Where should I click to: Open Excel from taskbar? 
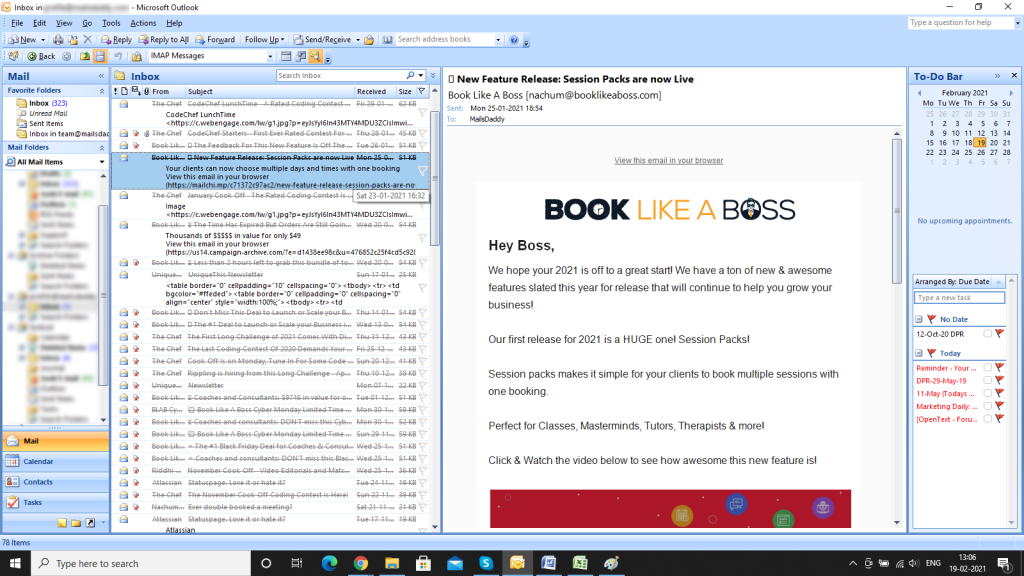click(x=580, y=563)
